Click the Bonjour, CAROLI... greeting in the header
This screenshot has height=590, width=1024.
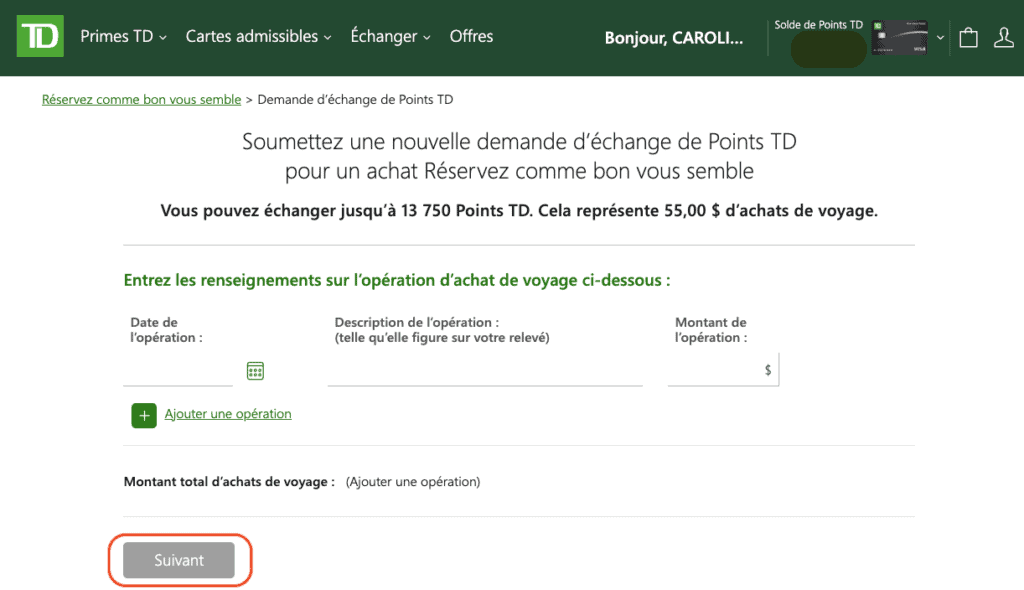[x=674, y=37]
